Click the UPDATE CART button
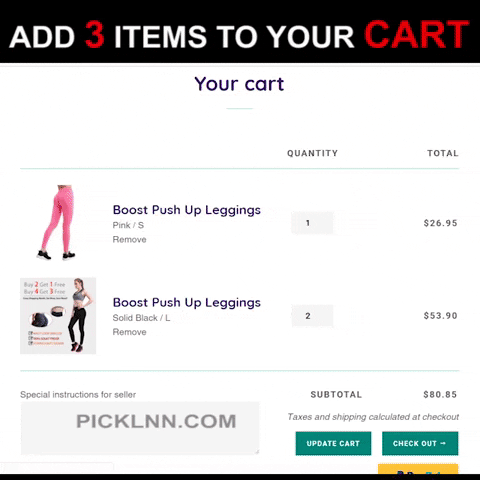 (333, 443)
